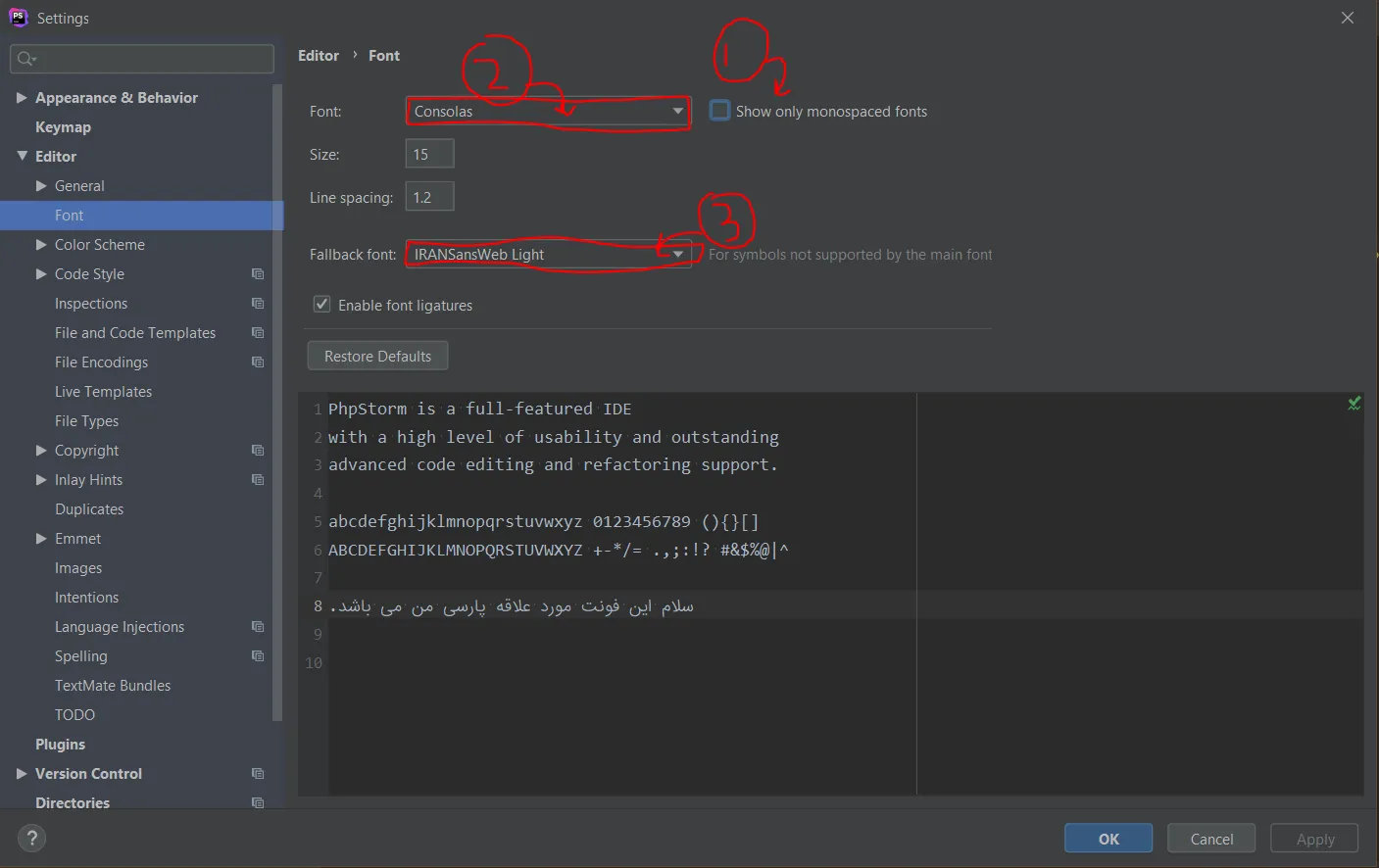Open the Images settings page
This screenshot has height=868, width=1379.
(x=78, y=568)
